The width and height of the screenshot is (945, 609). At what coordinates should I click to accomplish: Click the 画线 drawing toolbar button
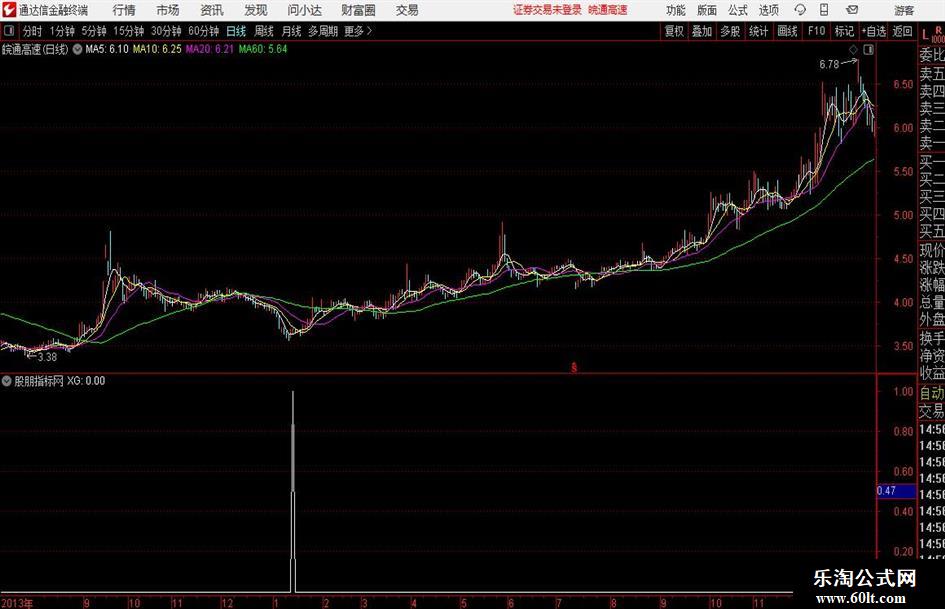pyautogui.click(x=787, y=31)
